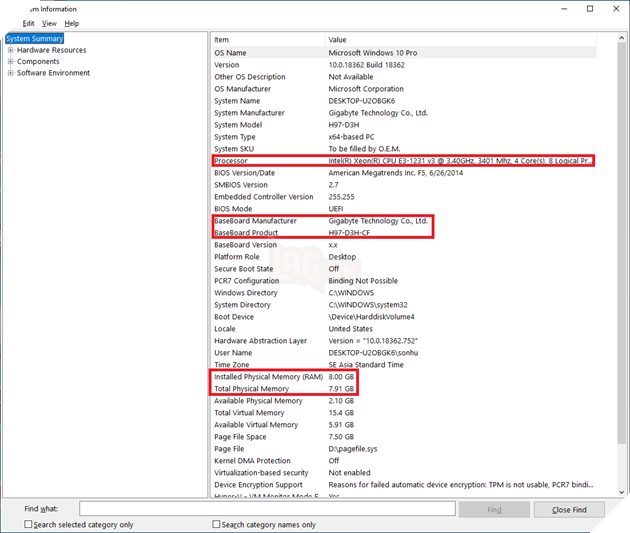Expand the Software Environment node

pos(10,73)
